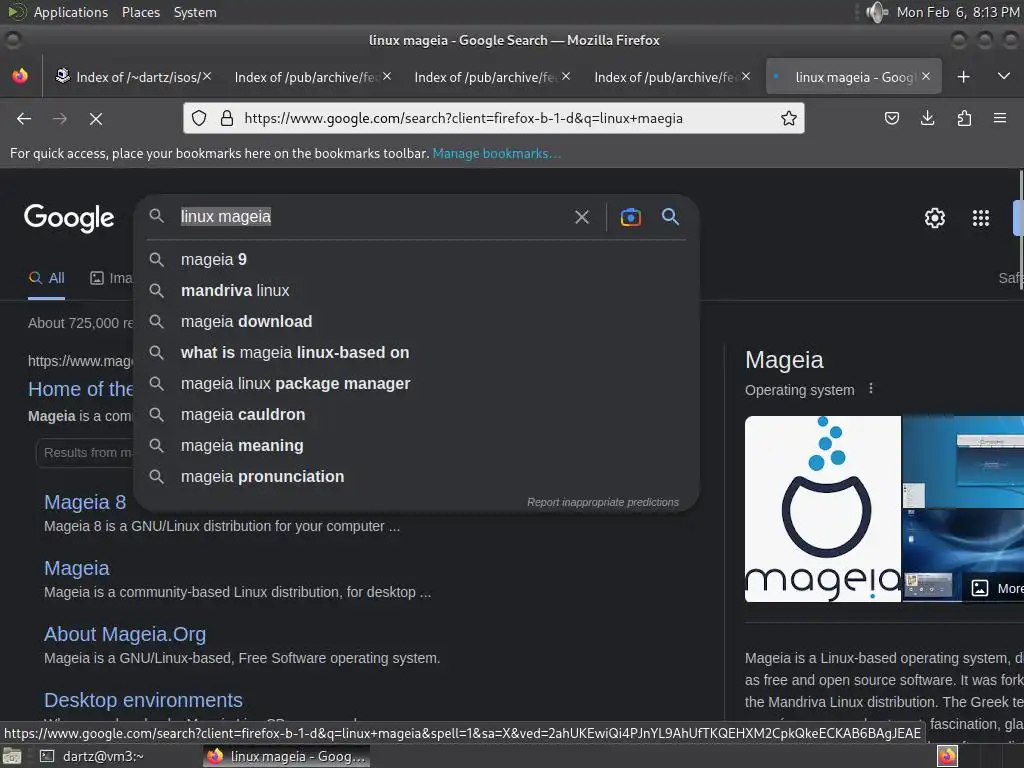
Task: Submit search with blue magnifier button
Action: (670, 216)
